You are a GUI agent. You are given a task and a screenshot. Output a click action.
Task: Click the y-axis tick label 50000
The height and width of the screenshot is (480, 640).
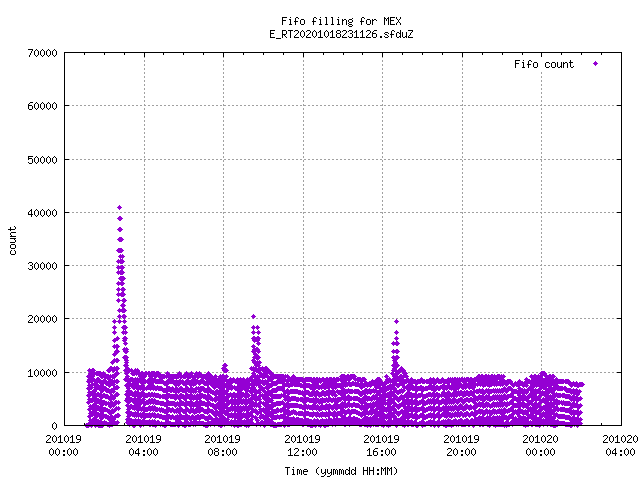(42, 160)
